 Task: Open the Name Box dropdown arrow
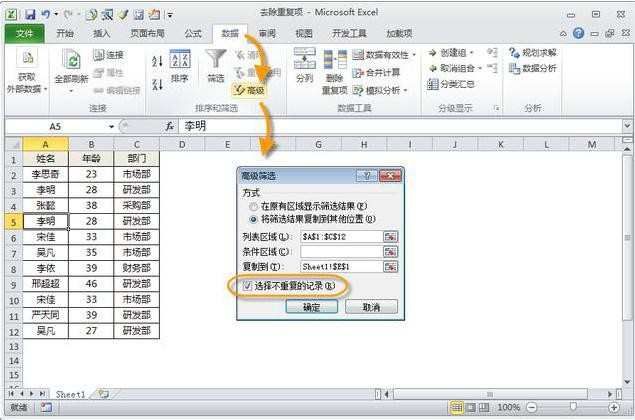click(x=111, y=127)
